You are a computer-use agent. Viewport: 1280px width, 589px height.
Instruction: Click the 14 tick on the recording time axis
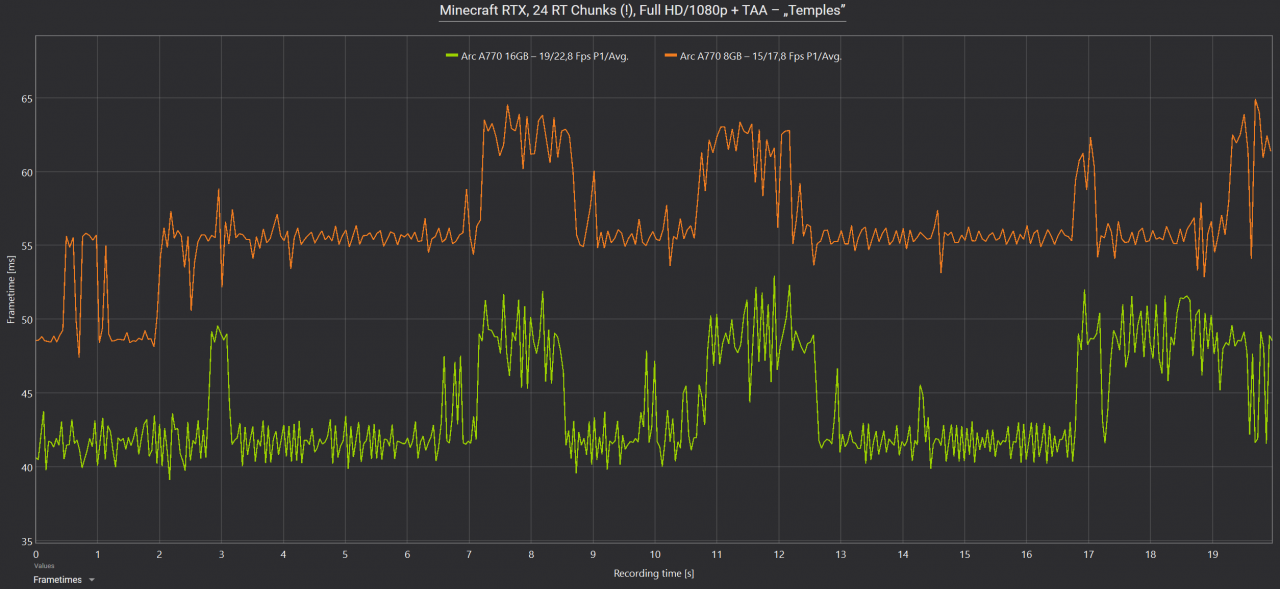click(x=903, y=553)
